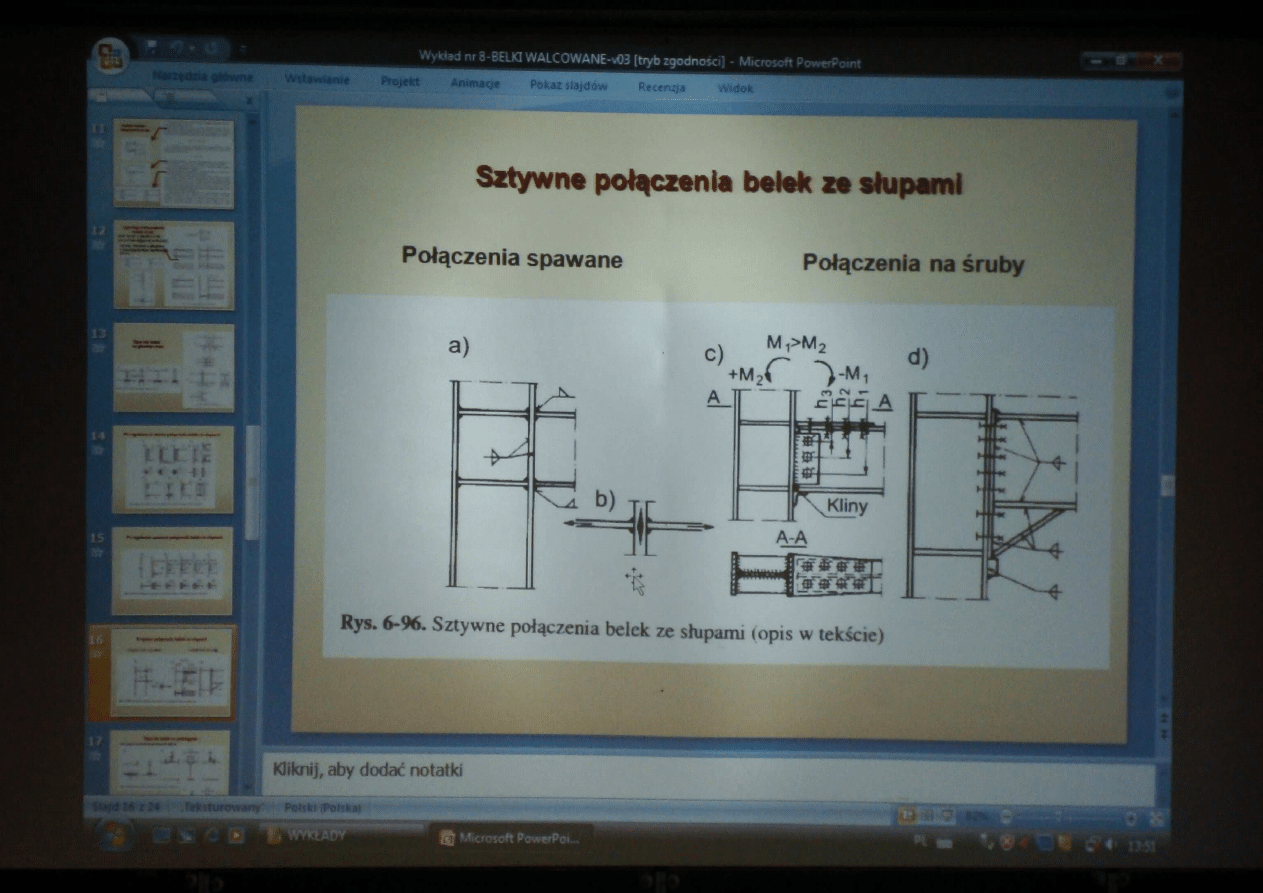Image resolution: width=1263 pixels, height=893 pixels.
Task: Switch to the Animacje ribbon tab
Action: click(x=475, y=84)
